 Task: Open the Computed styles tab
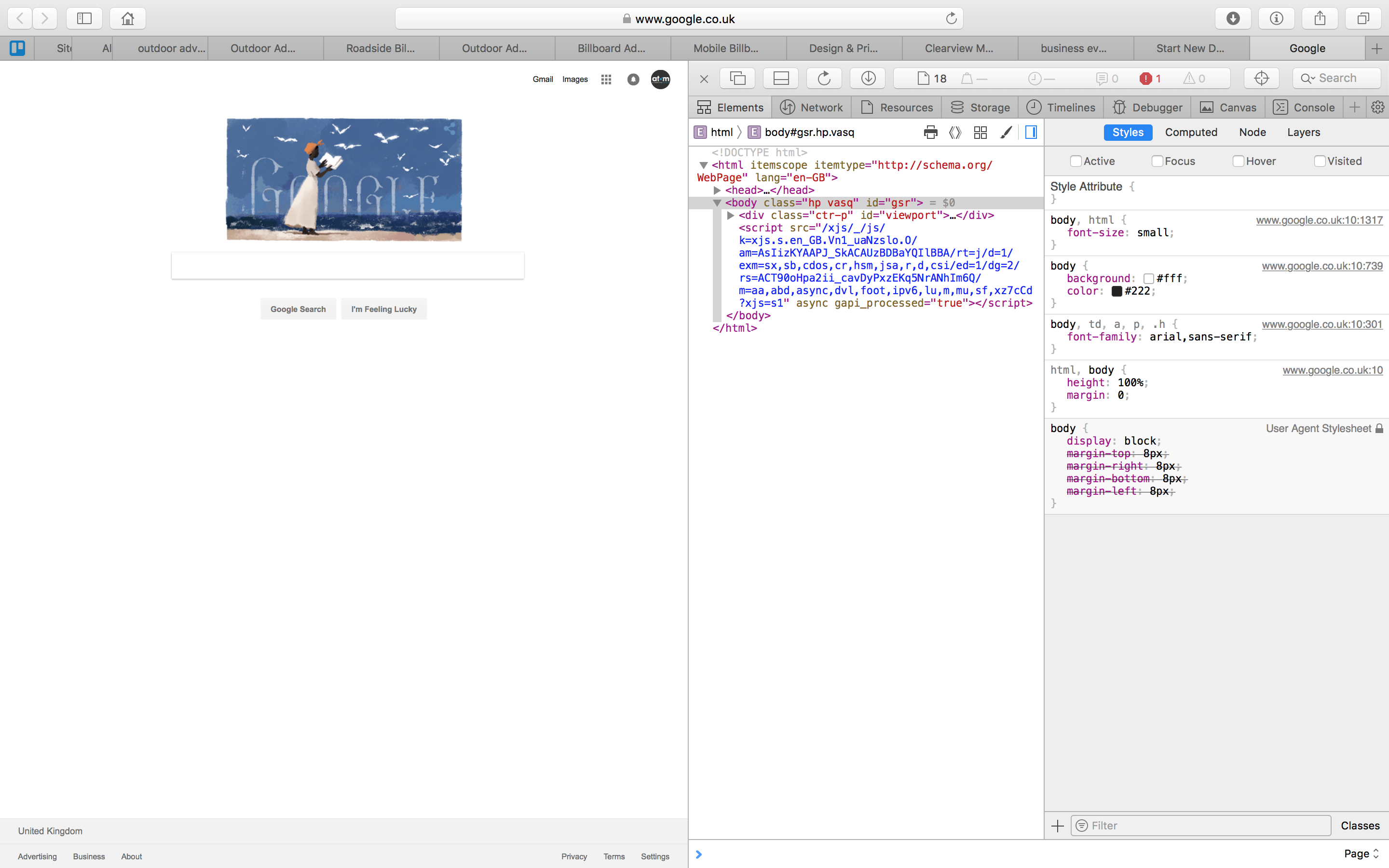click(1190, 133)
